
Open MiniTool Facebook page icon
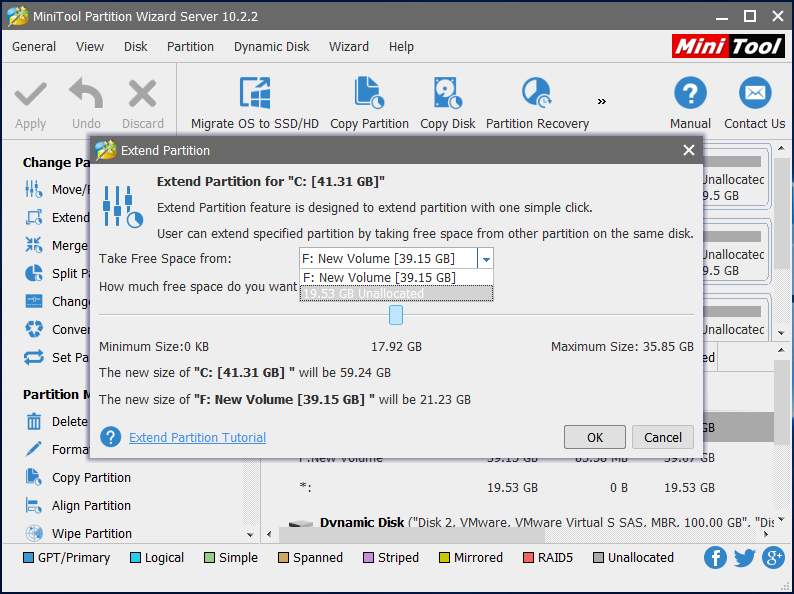[x=715, y=558]
